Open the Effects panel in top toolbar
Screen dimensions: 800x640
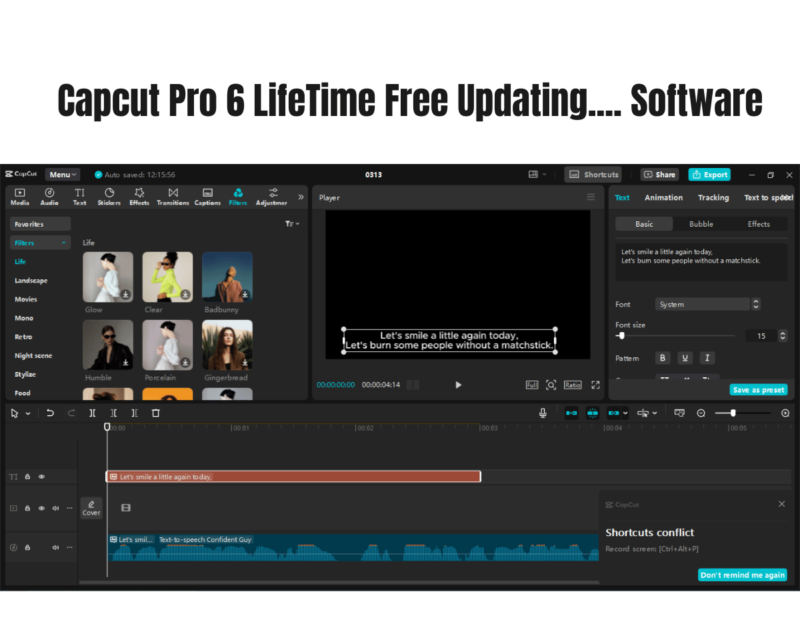pyautogui.click(x=139, y=196)
